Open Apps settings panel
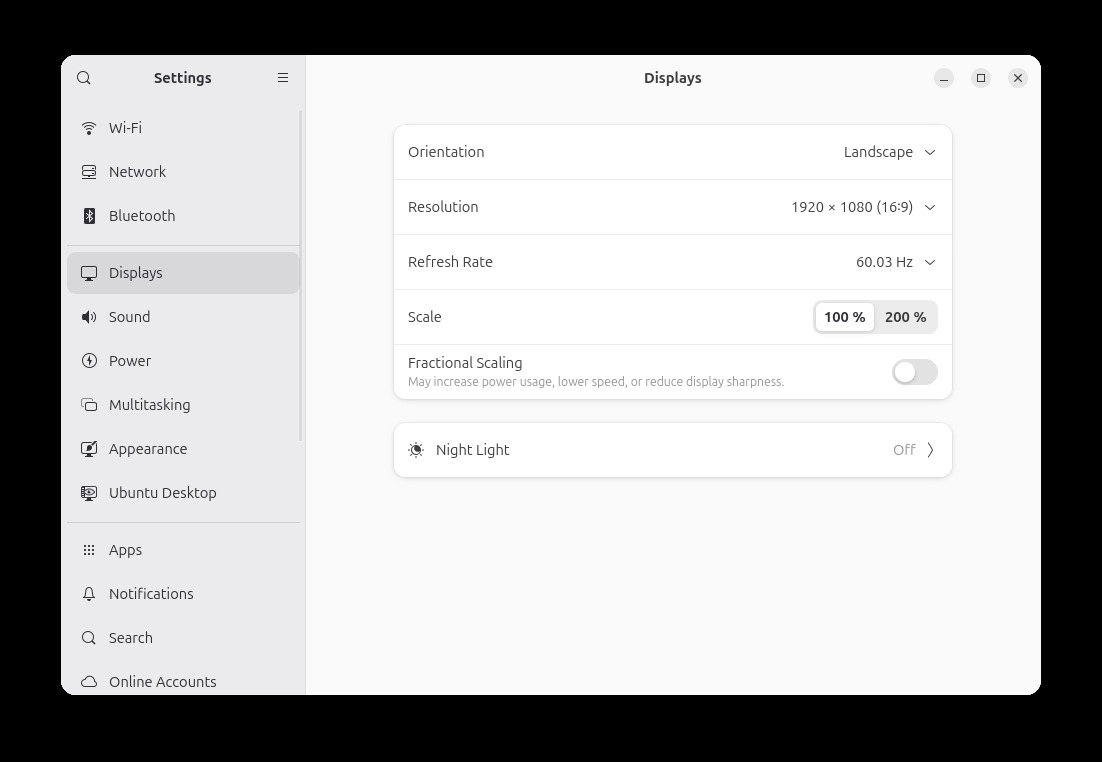The image size is (1102, 762). [x=183, y=550]
